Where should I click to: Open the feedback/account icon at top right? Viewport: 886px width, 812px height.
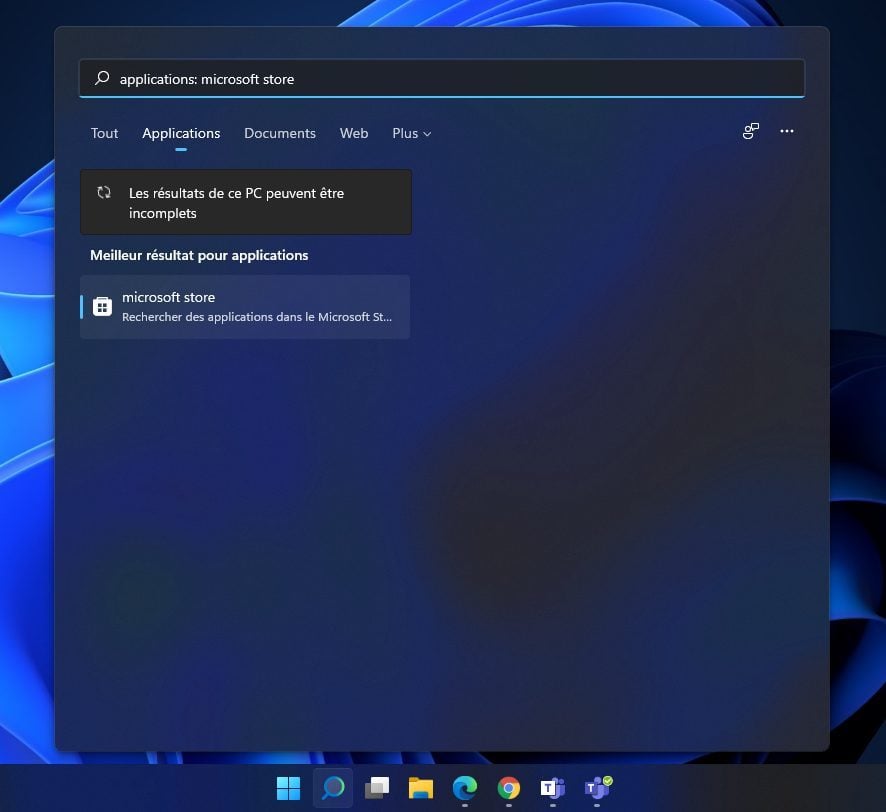[750, 131]
